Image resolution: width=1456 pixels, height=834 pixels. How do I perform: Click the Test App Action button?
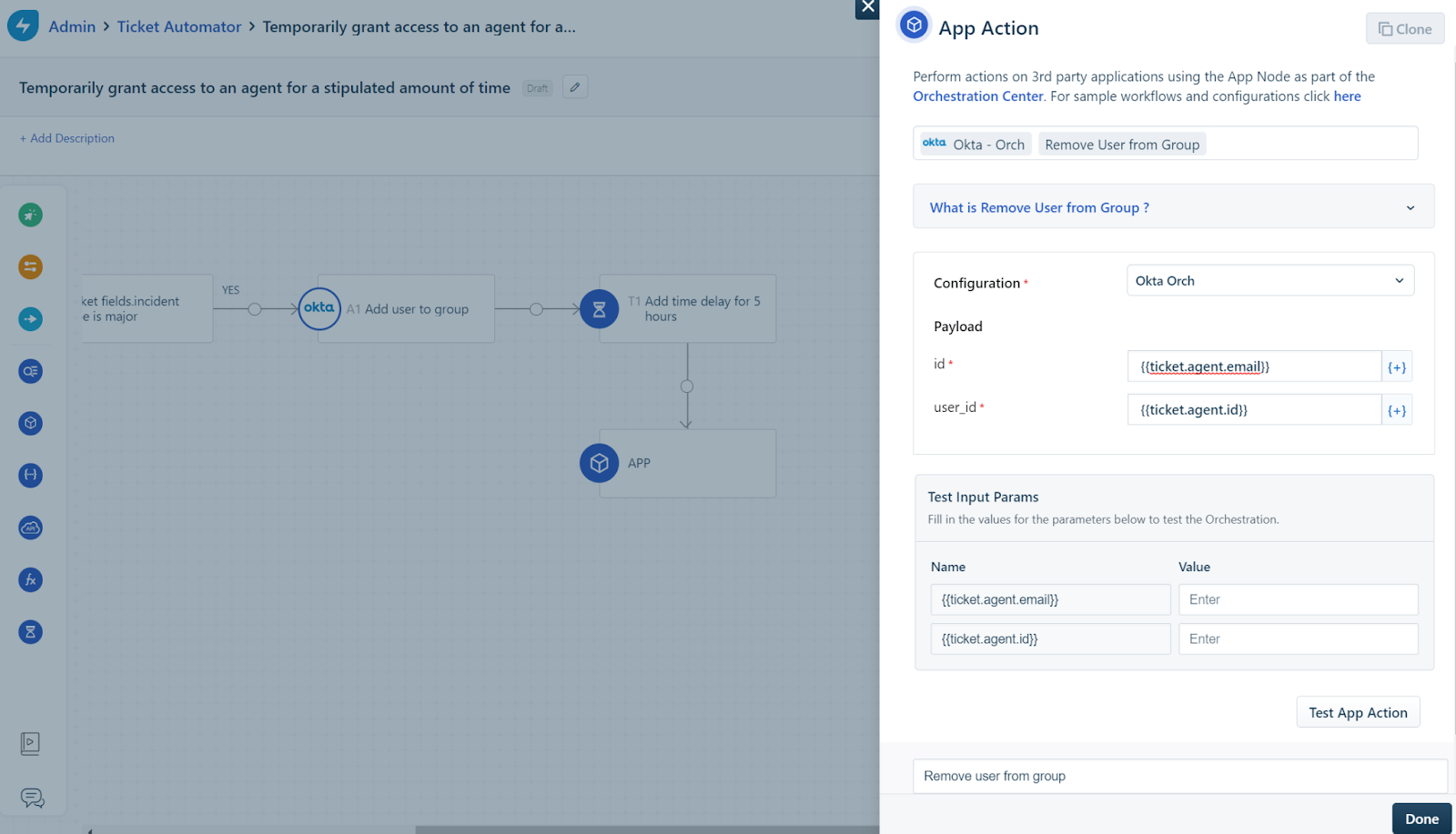click(1358, 712)
